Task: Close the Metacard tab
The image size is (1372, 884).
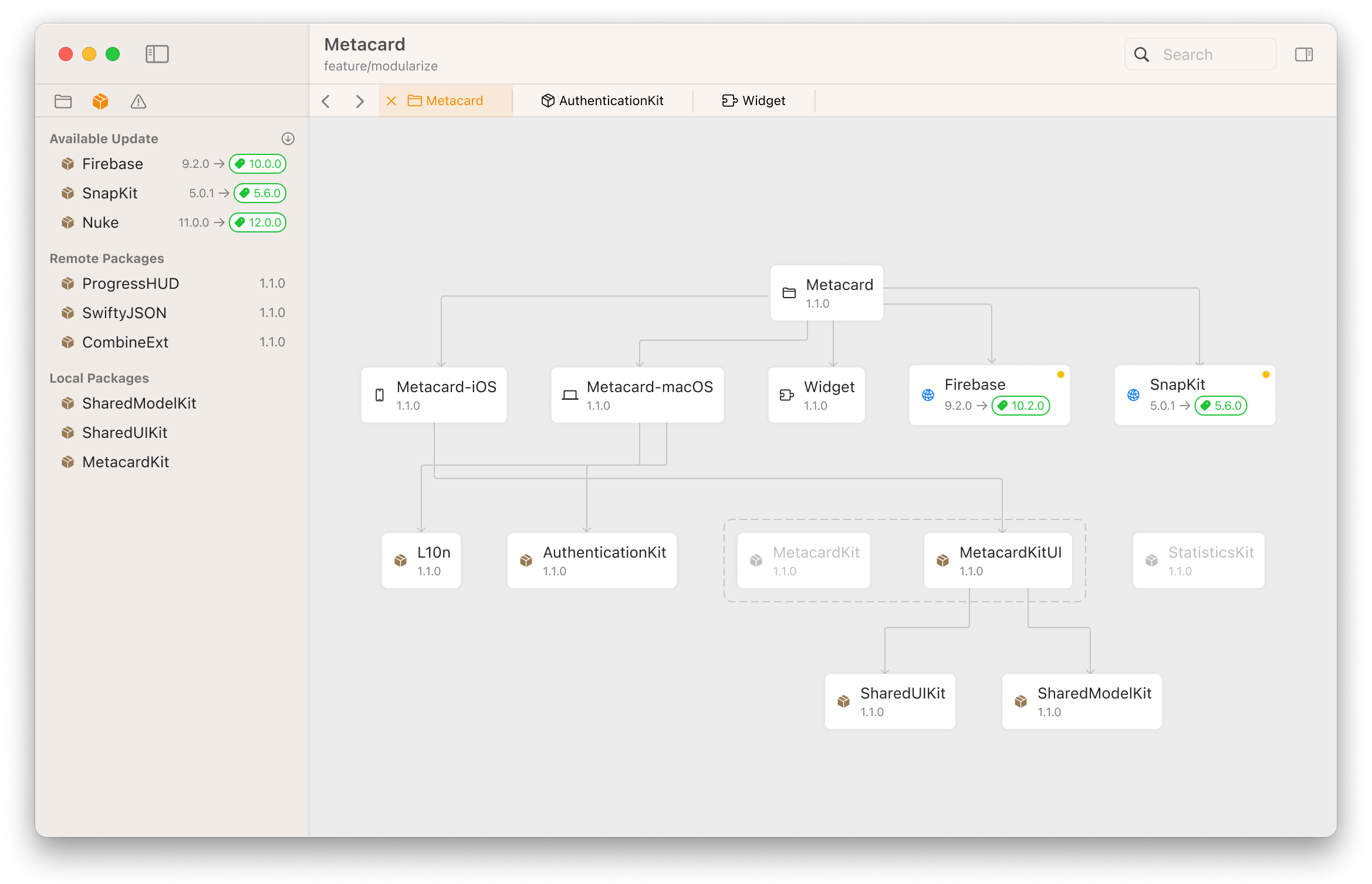Action: click(391, 100)
